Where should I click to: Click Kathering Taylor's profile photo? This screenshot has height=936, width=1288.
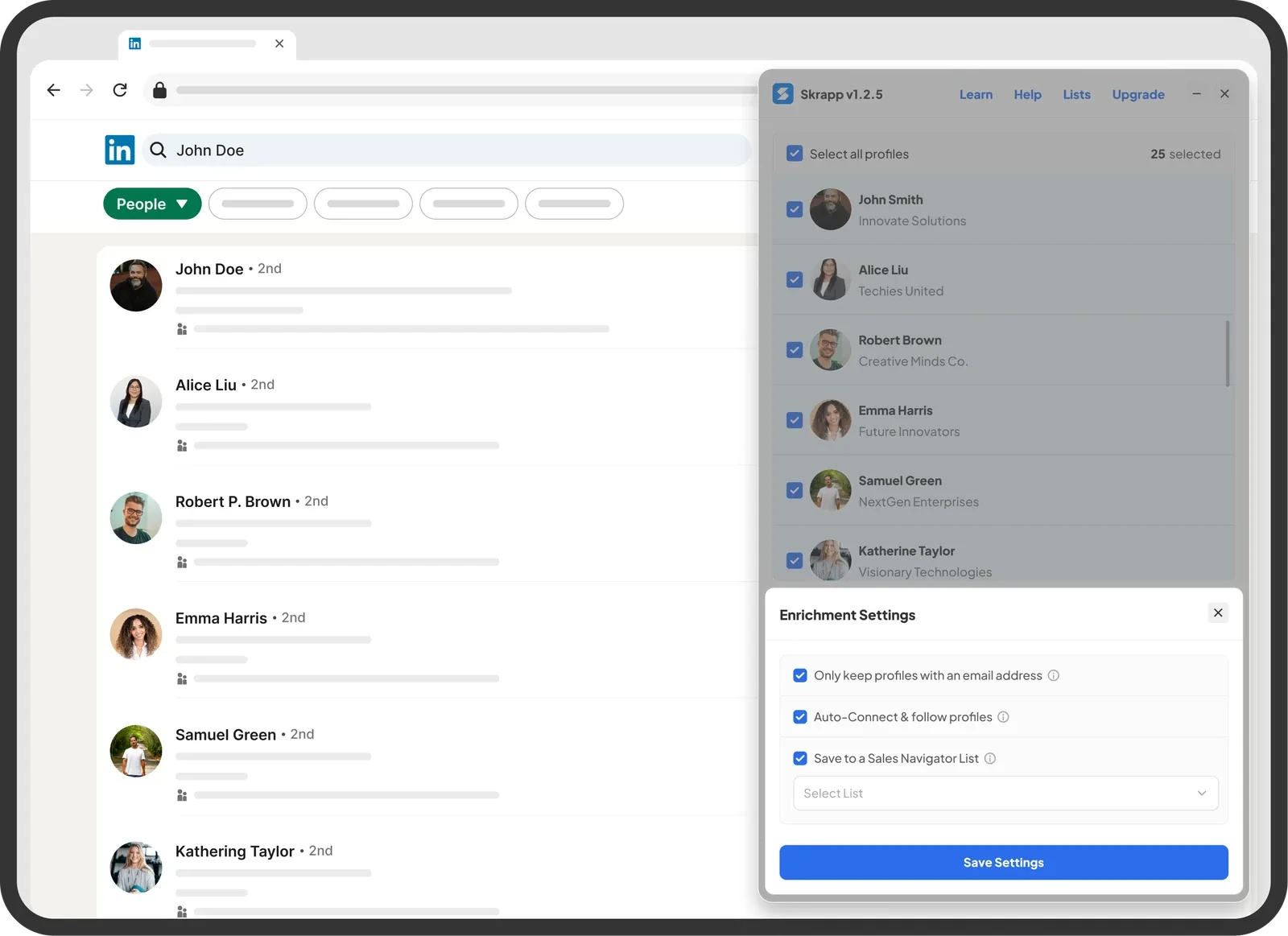click(136, 868)
